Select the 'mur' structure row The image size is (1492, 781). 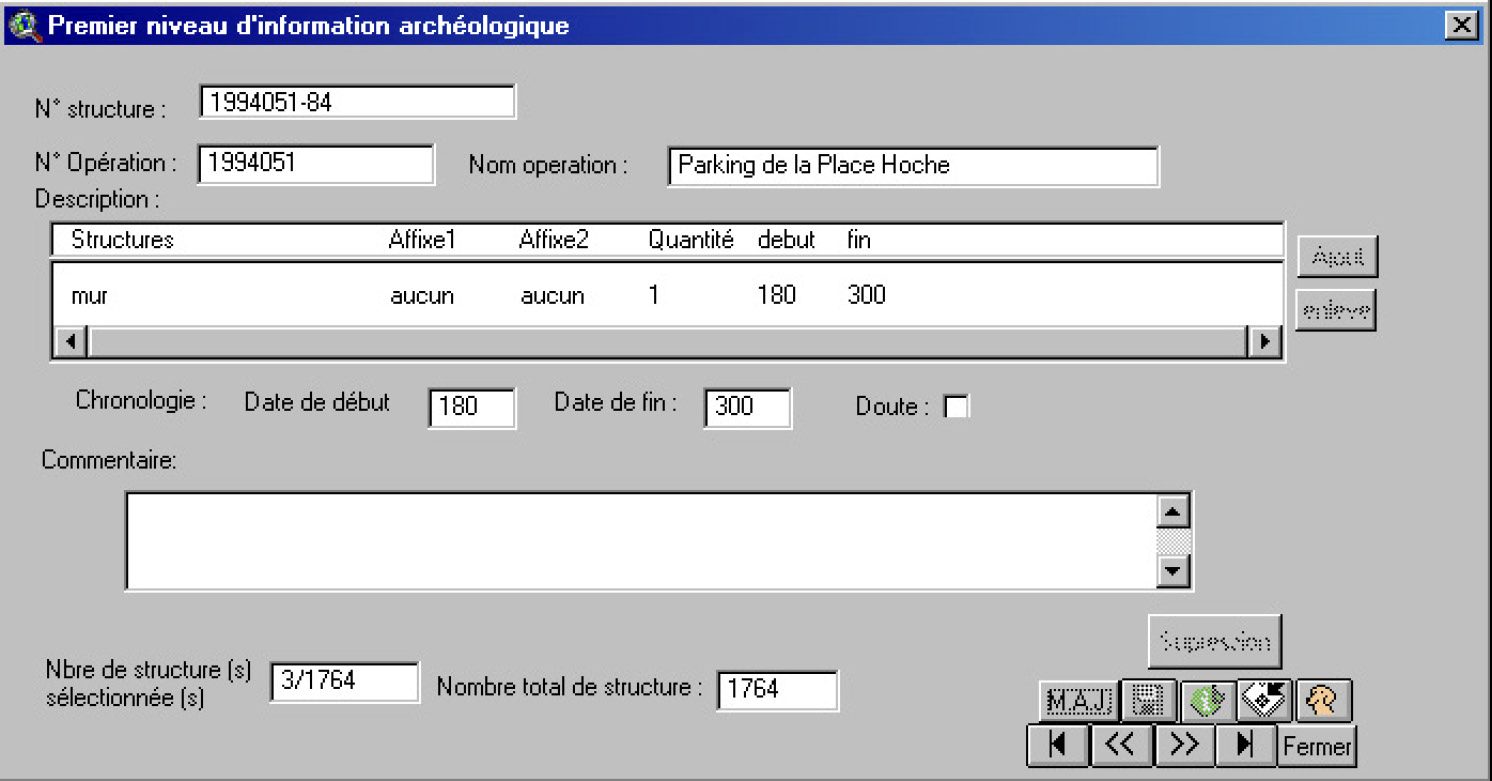667,296
